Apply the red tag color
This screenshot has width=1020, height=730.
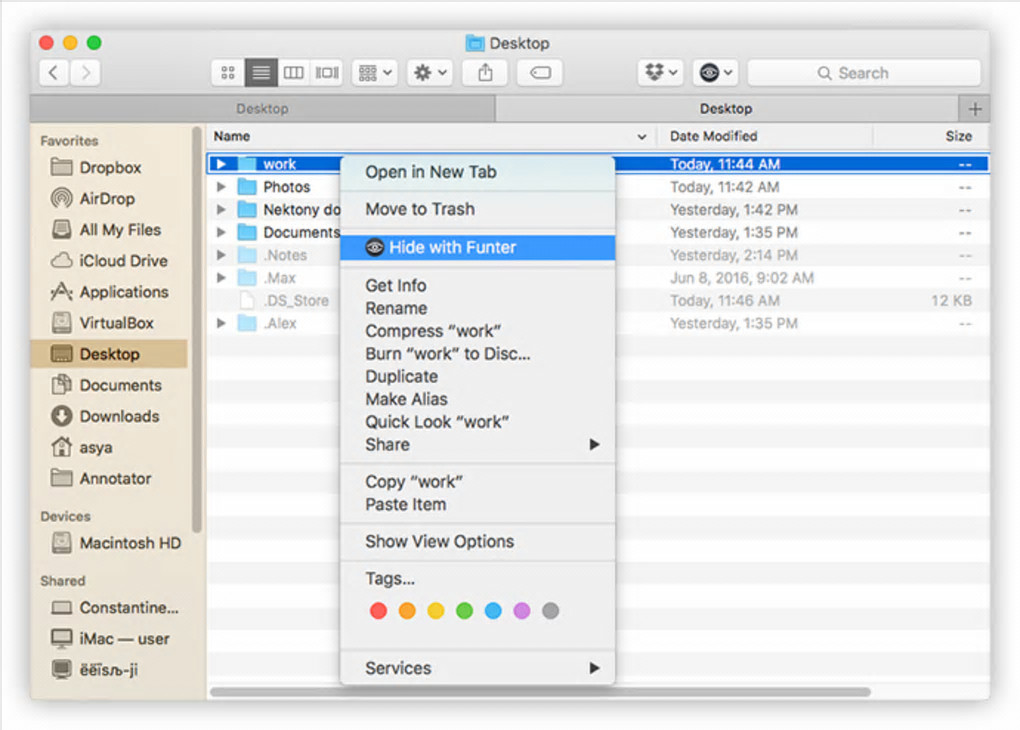click(378, 611)
